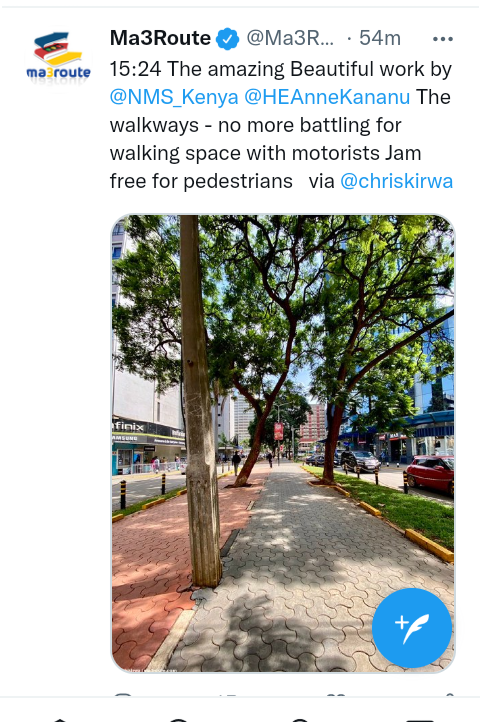
Task: Open the @HEAnneKananu mention link
Action: 327,97
